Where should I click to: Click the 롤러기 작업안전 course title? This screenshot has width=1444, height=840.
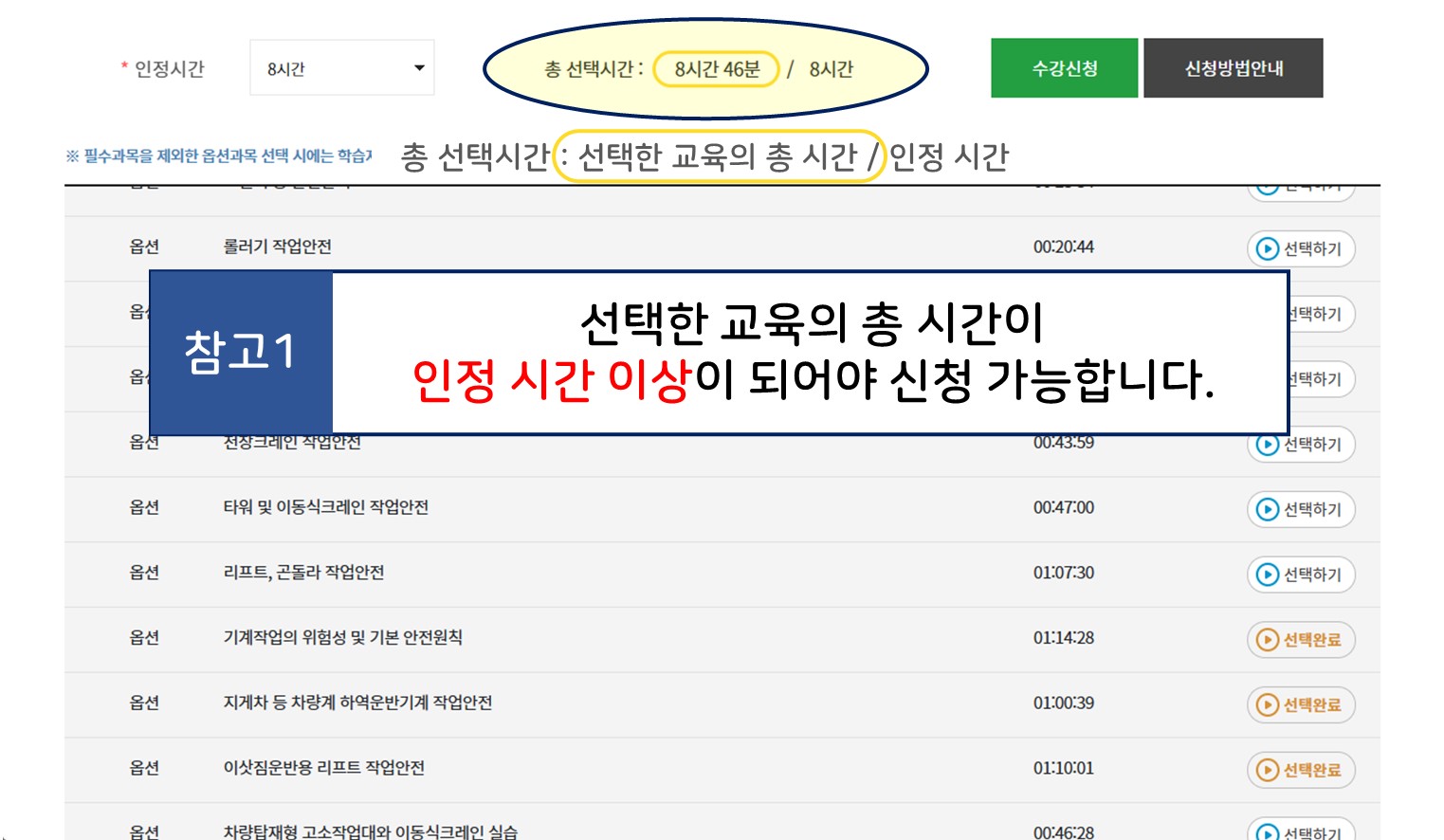tap(277, 247)
